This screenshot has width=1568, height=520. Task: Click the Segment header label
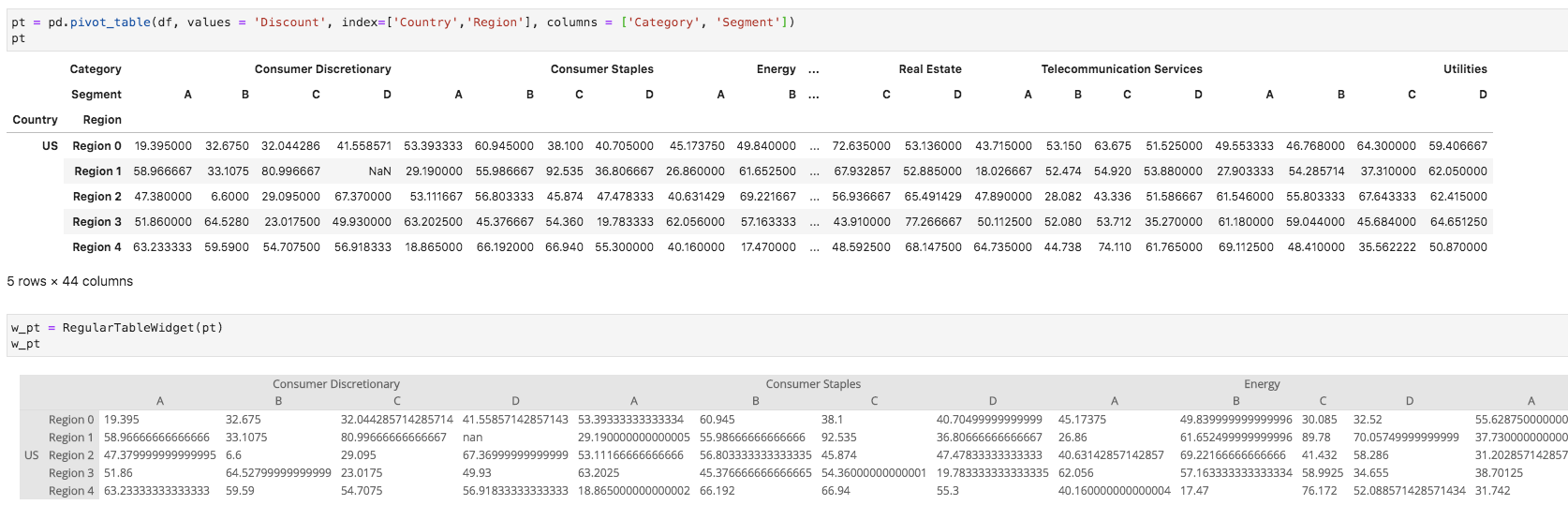[x=96, y=95]
